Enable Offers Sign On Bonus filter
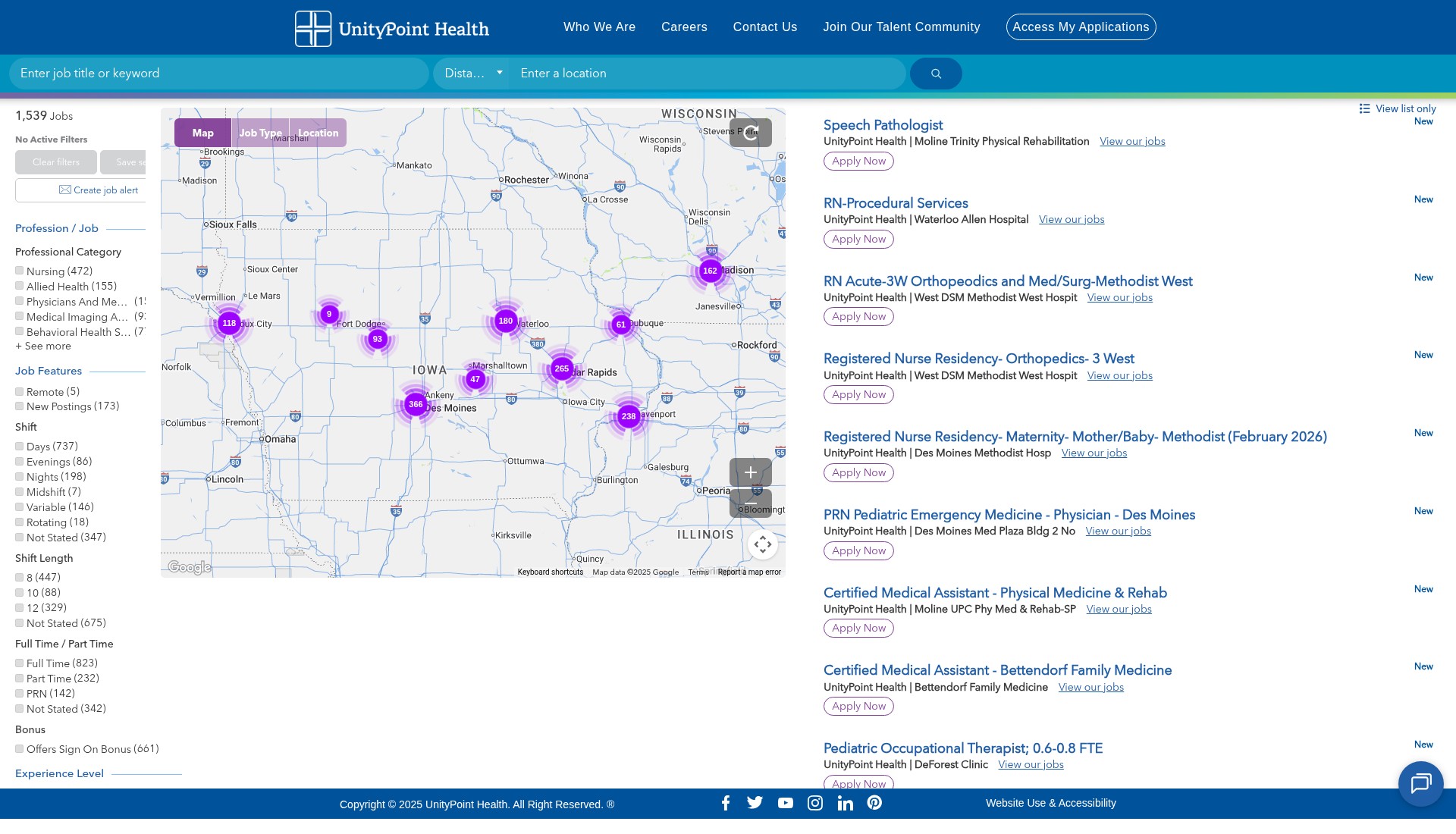This screenshot has height=834, width=1456. point(20,749)
